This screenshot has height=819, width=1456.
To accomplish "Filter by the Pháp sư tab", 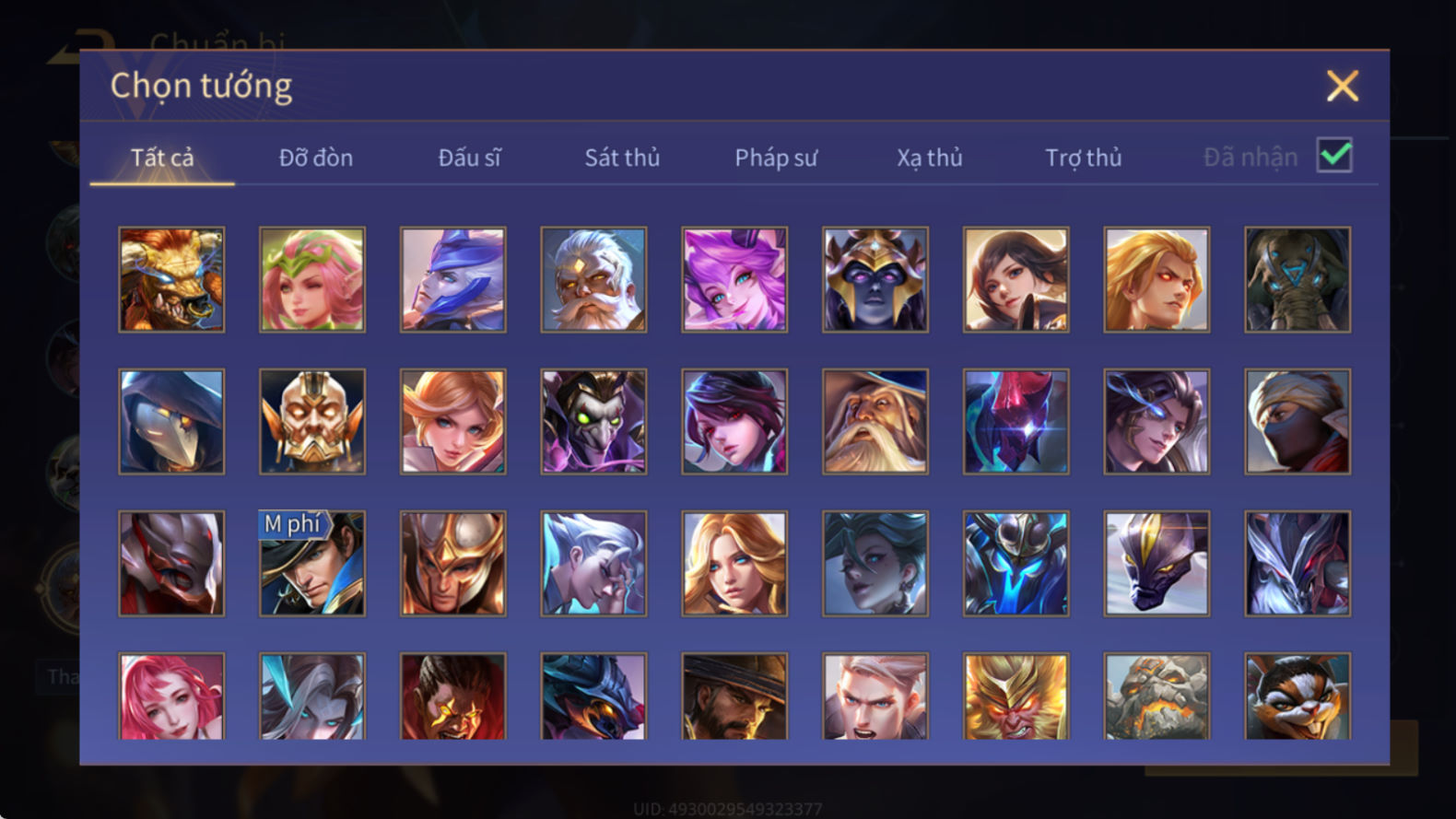I will (x=776, y=158).
